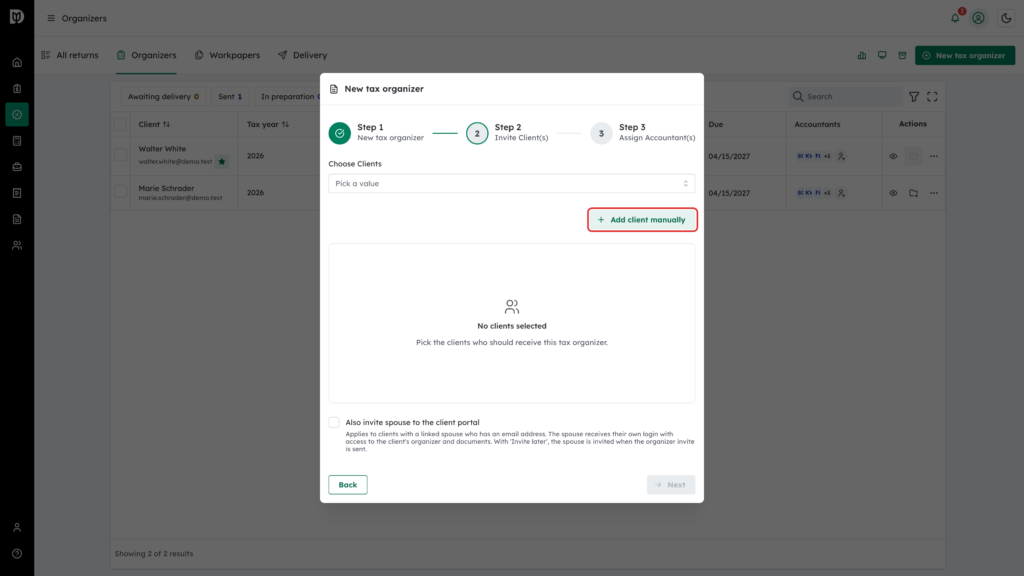Select the Marie Schrader row checkbox
Screen dimensions: 1024x576
click(x=120, y=192)
